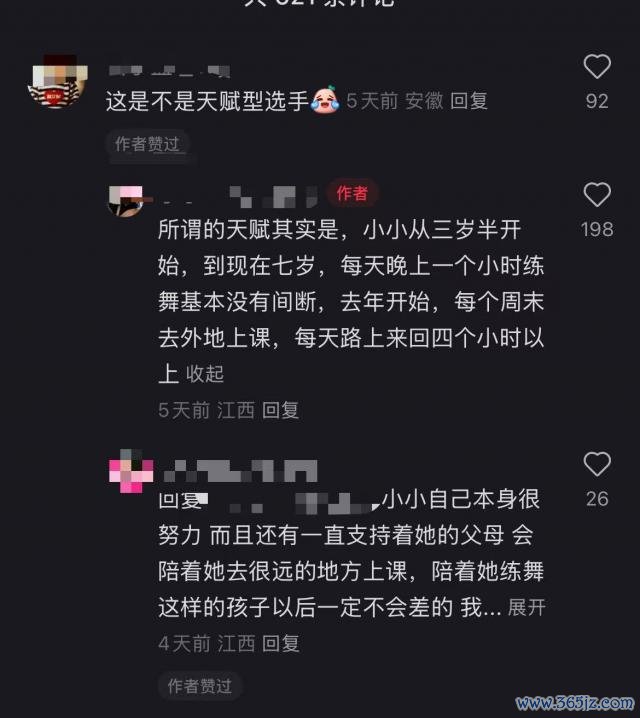Tap the mentioned user after 回复
640x718 pixels.
click(x=290, y=502)
